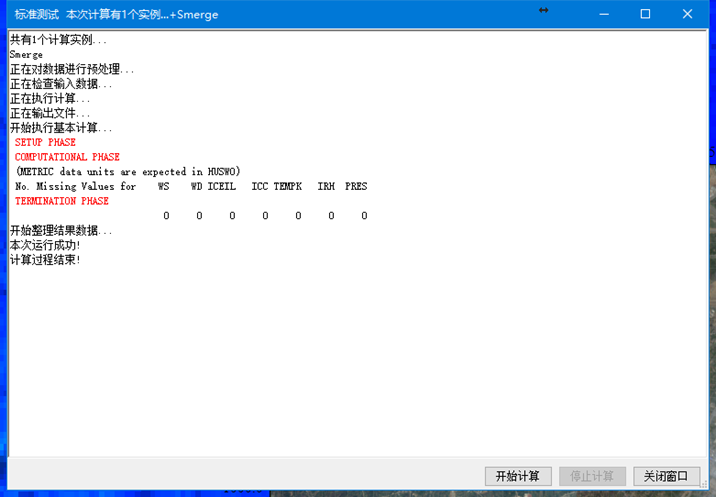Click the window title text 标准测试
The image size is (716, 497).
click(36, 15)
